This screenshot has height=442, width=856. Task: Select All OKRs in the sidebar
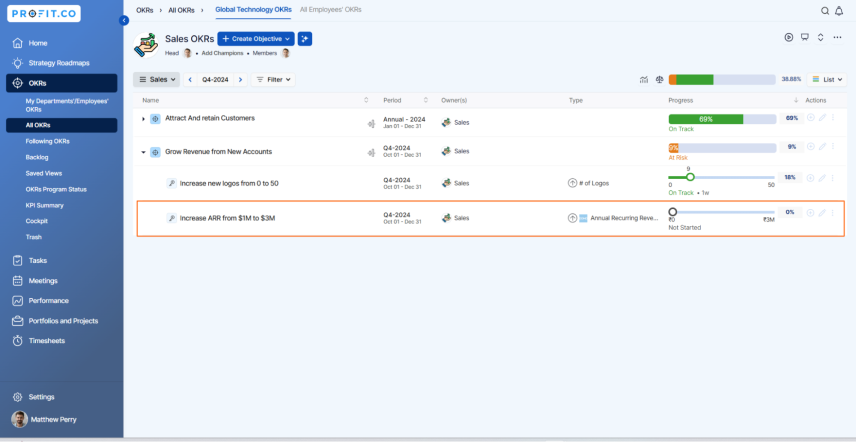click(x=62, y=126)
